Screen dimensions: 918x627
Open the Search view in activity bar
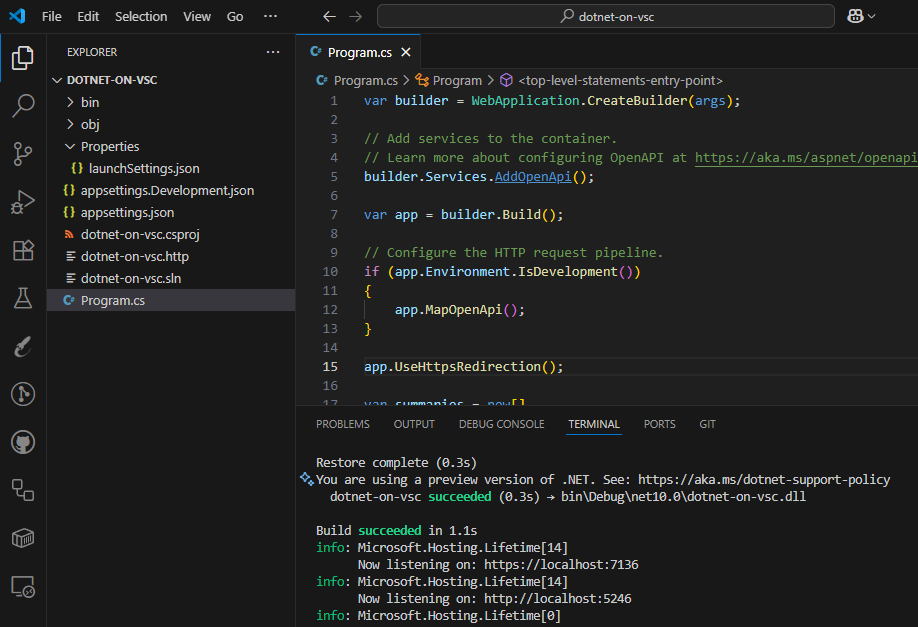click(x=23, y=105)
